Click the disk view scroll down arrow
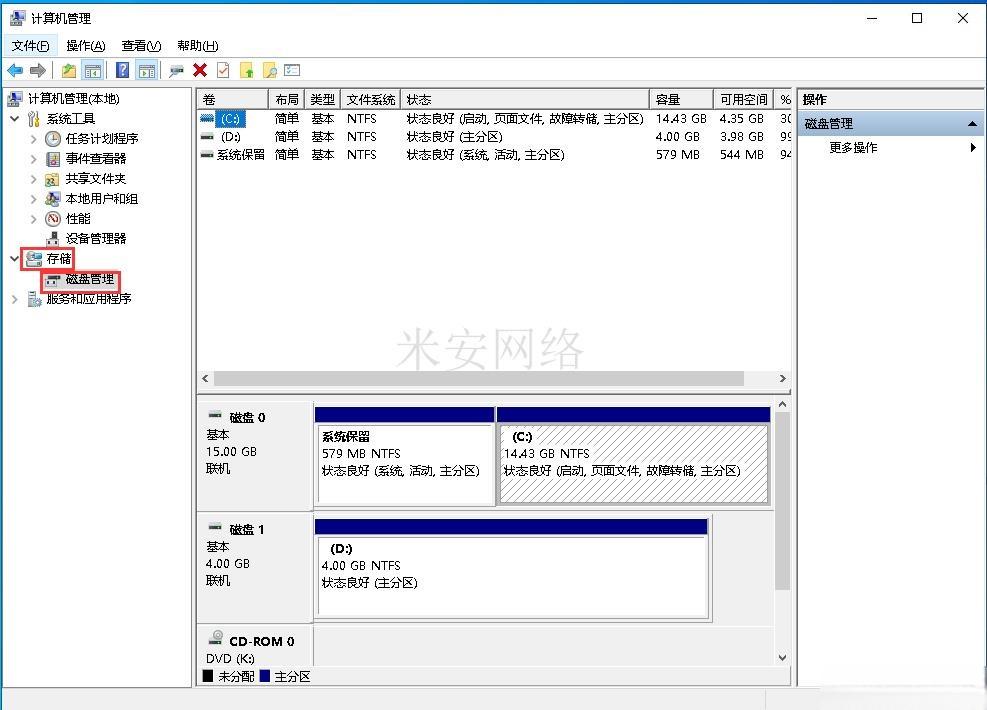 782,658
